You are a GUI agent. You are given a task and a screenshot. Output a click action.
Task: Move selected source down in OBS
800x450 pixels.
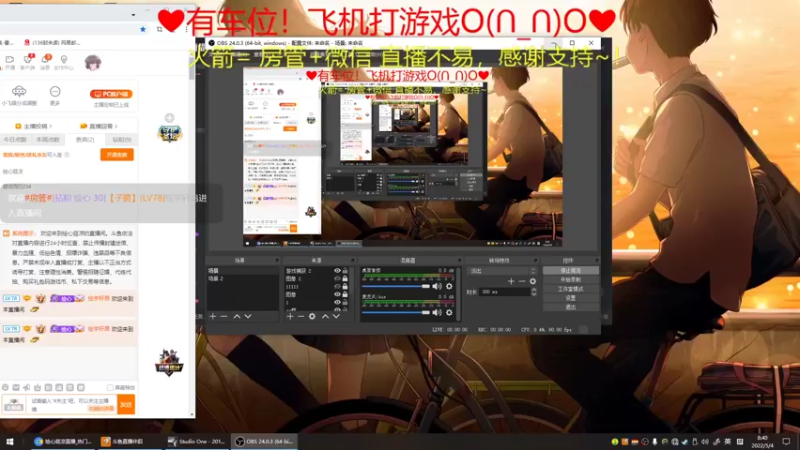[x=336, y=316]
